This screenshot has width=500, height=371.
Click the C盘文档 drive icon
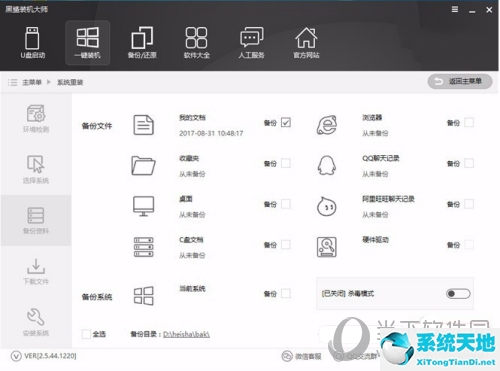click(x=143, y=247)
